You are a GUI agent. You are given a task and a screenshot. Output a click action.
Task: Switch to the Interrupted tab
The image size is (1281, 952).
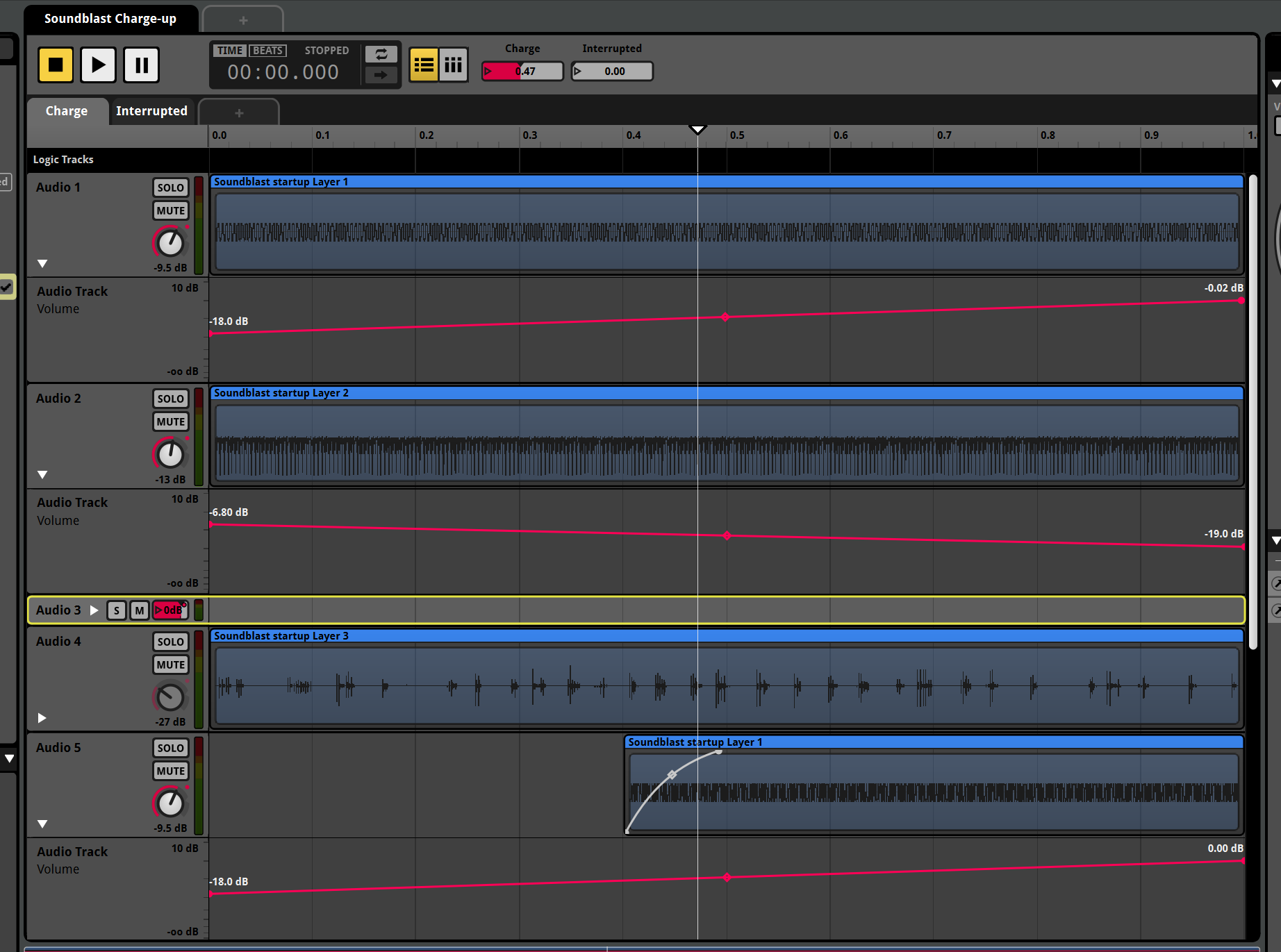[151, 111]
